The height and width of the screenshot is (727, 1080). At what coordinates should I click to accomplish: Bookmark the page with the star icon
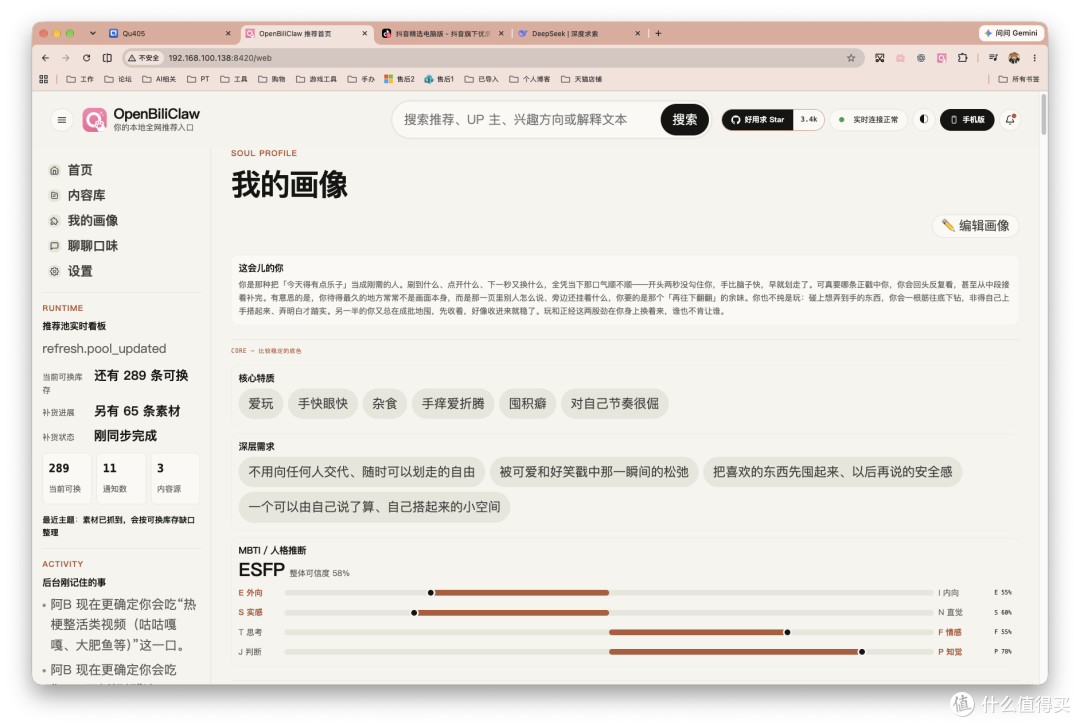[851, 58]
